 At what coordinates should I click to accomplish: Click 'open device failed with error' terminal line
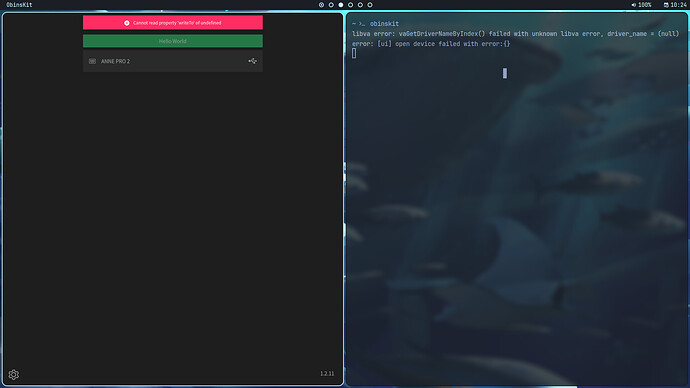431,44
